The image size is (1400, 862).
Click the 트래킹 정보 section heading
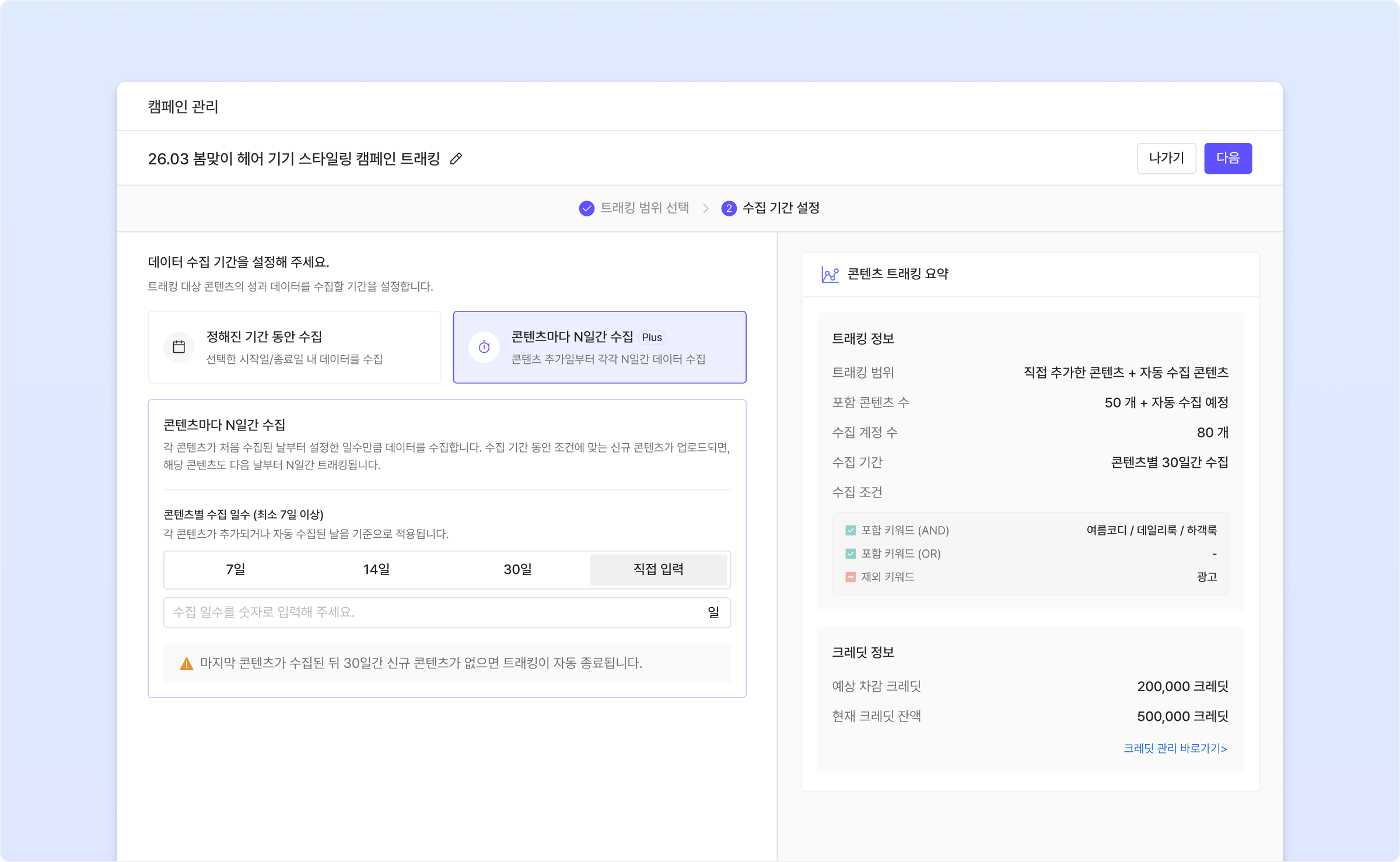(863, 339)
